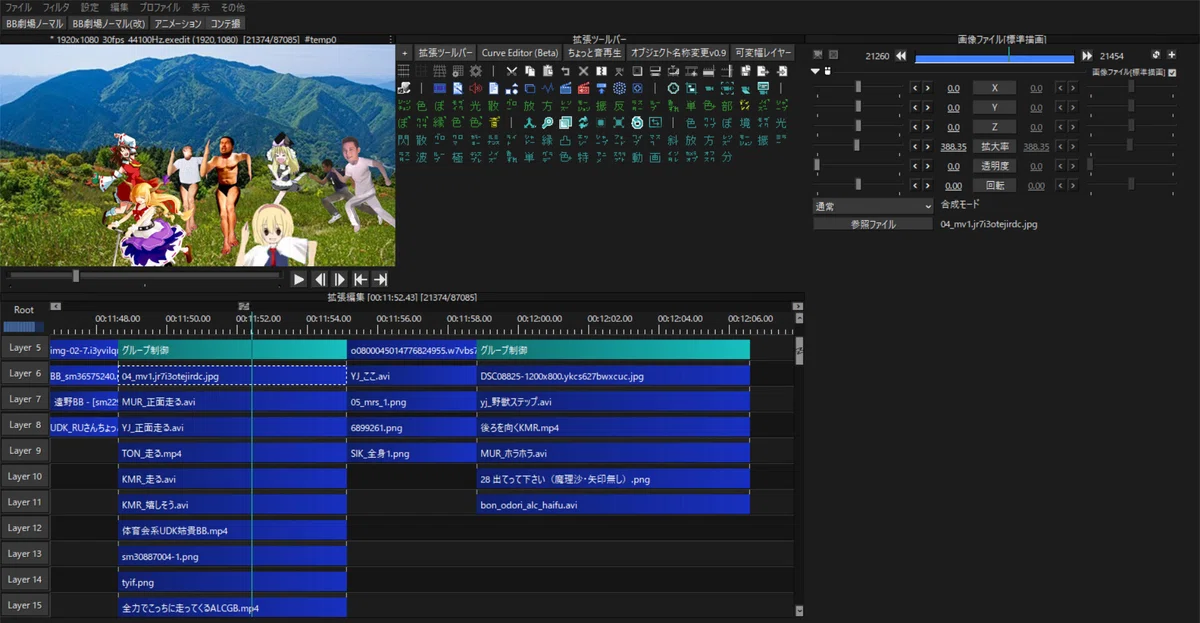Click the 拡大率 parameter button
This screenshot has width=1200, height=623.
(x=994, y=146)
